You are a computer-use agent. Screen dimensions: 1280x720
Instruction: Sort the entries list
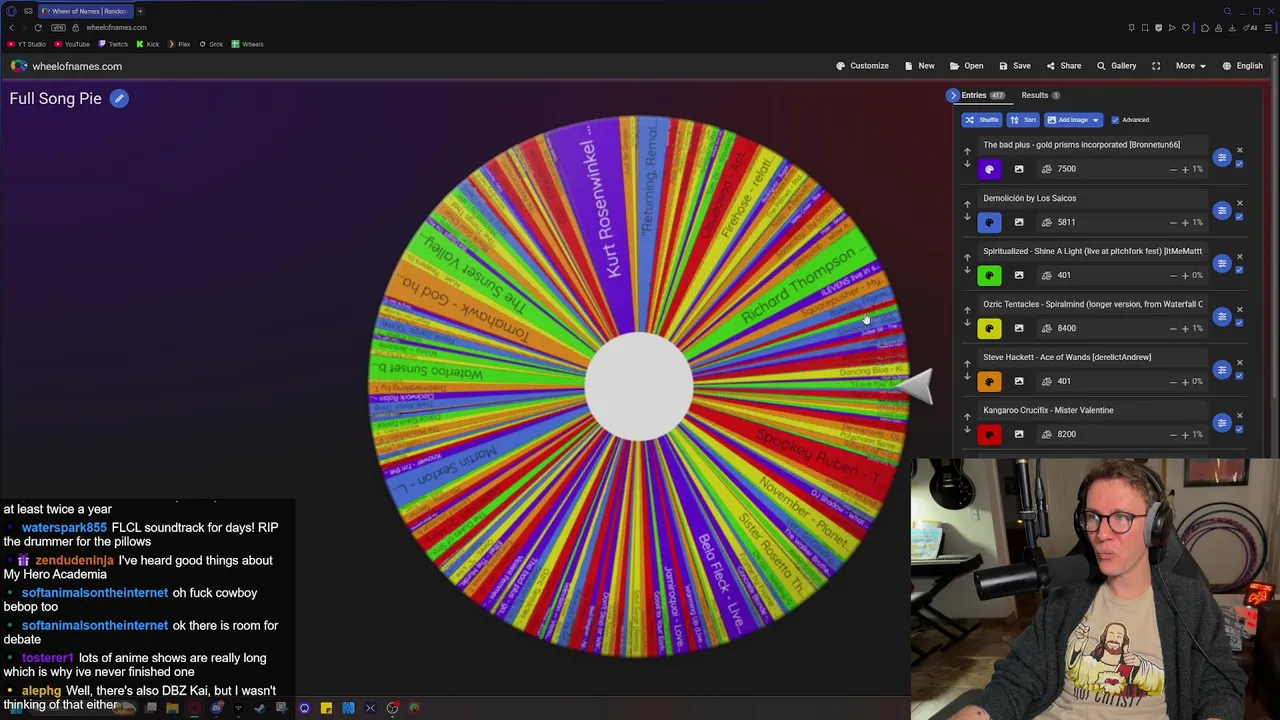coord(1023,120)
